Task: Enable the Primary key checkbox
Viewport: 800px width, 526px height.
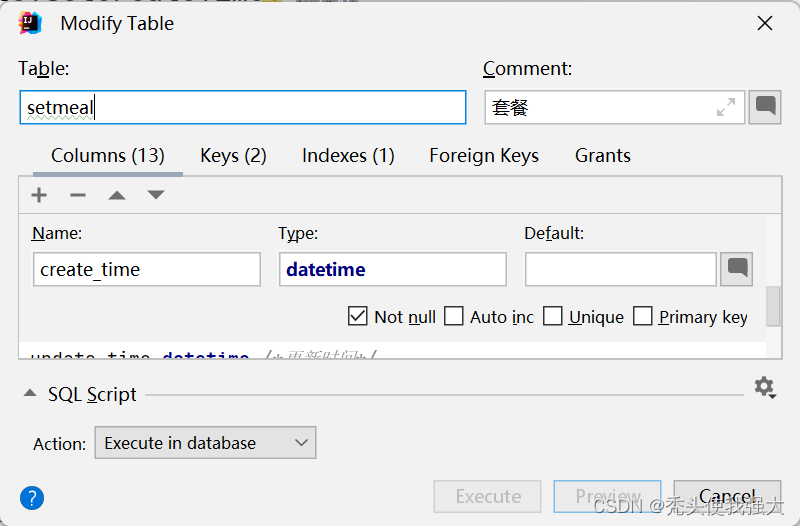Action: click(642, 316)
